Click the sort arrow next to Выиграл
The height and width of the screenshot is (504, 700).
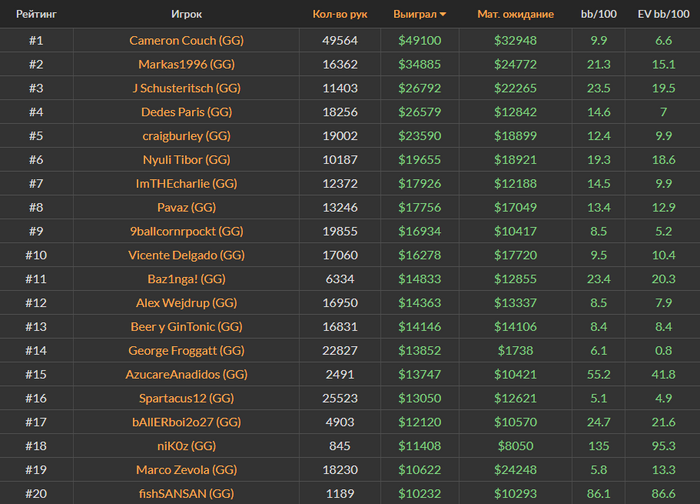click(x=443, y=15)
